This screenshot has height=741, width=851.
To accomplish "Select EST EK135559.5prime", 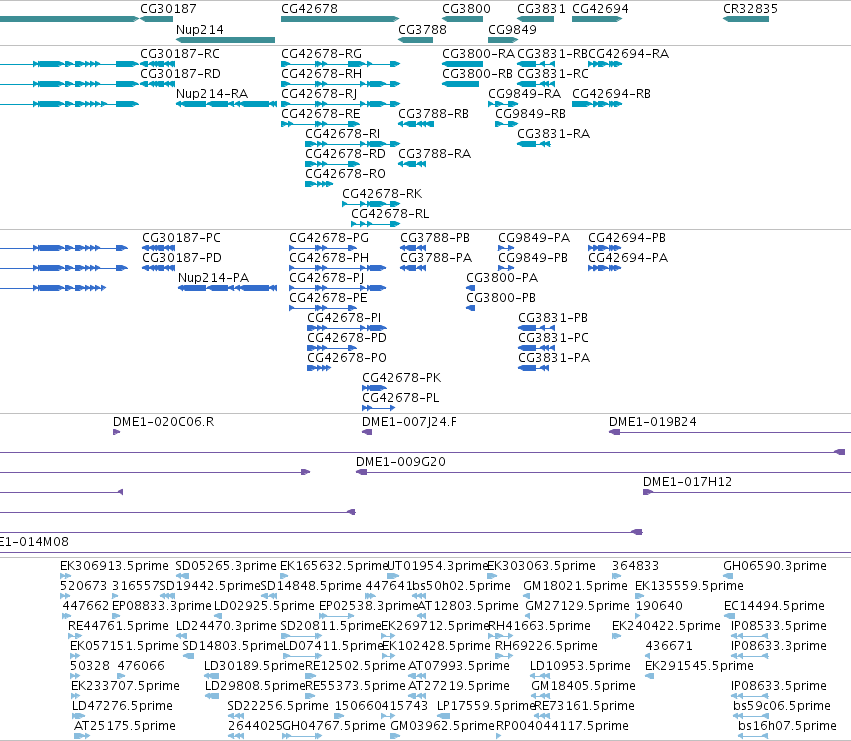I will pyautogui.click(x=689, y=586).
